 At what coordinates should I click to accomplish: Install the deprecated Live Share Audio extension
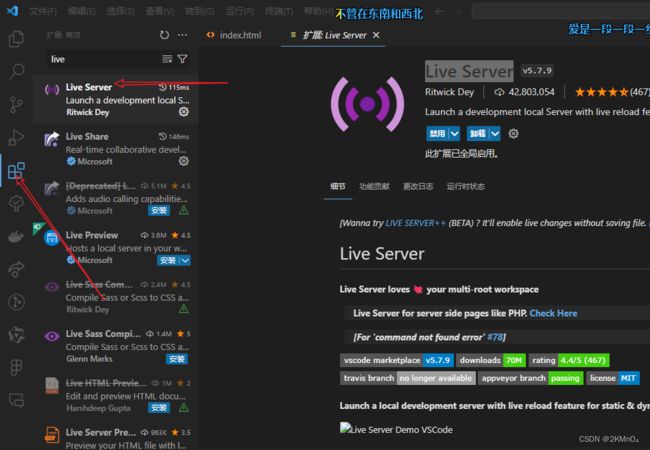click(159, 210)
